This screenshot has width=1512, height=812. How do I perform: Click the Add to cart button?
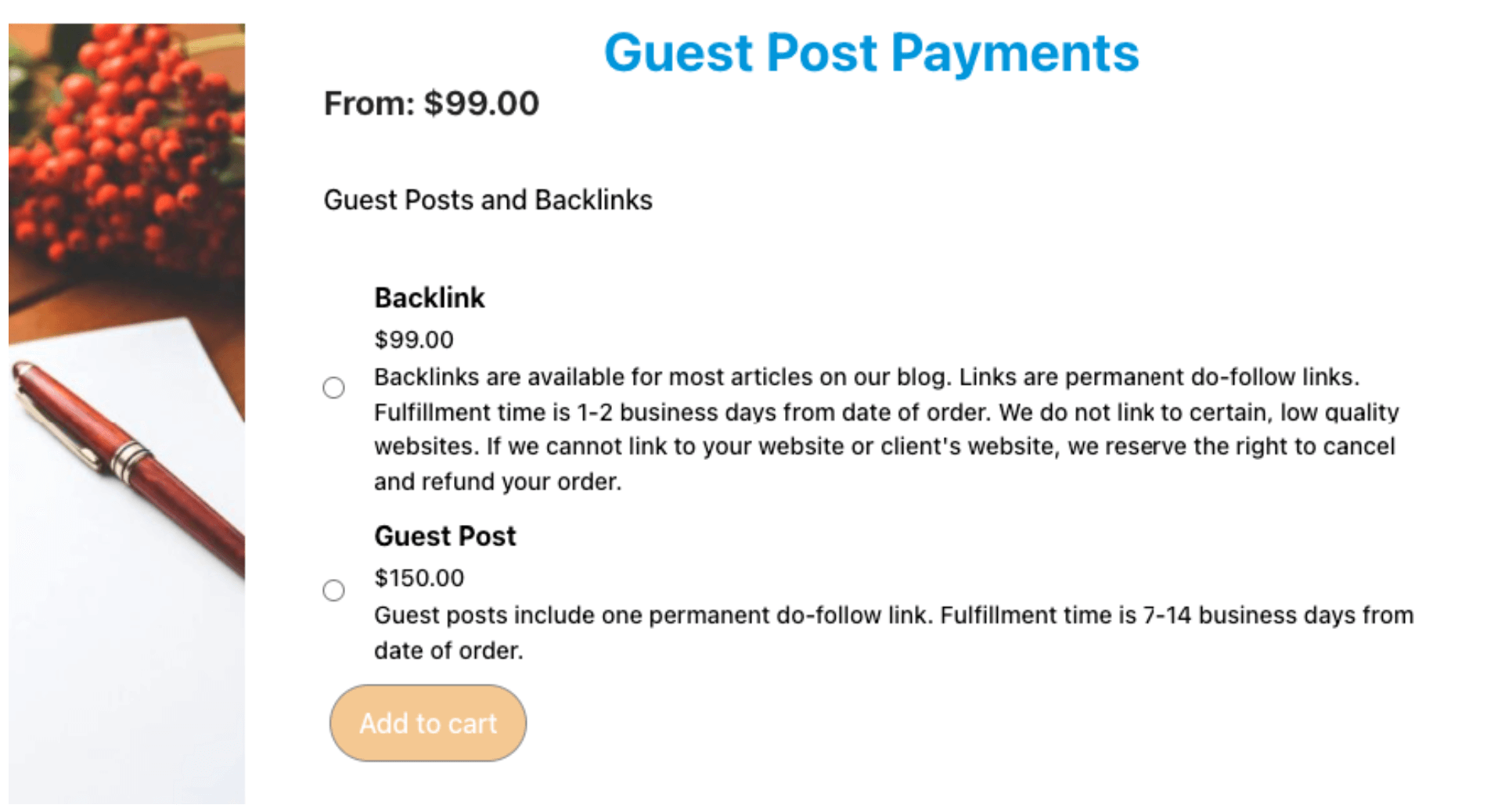pyautogui.click(x=427, y=723)
